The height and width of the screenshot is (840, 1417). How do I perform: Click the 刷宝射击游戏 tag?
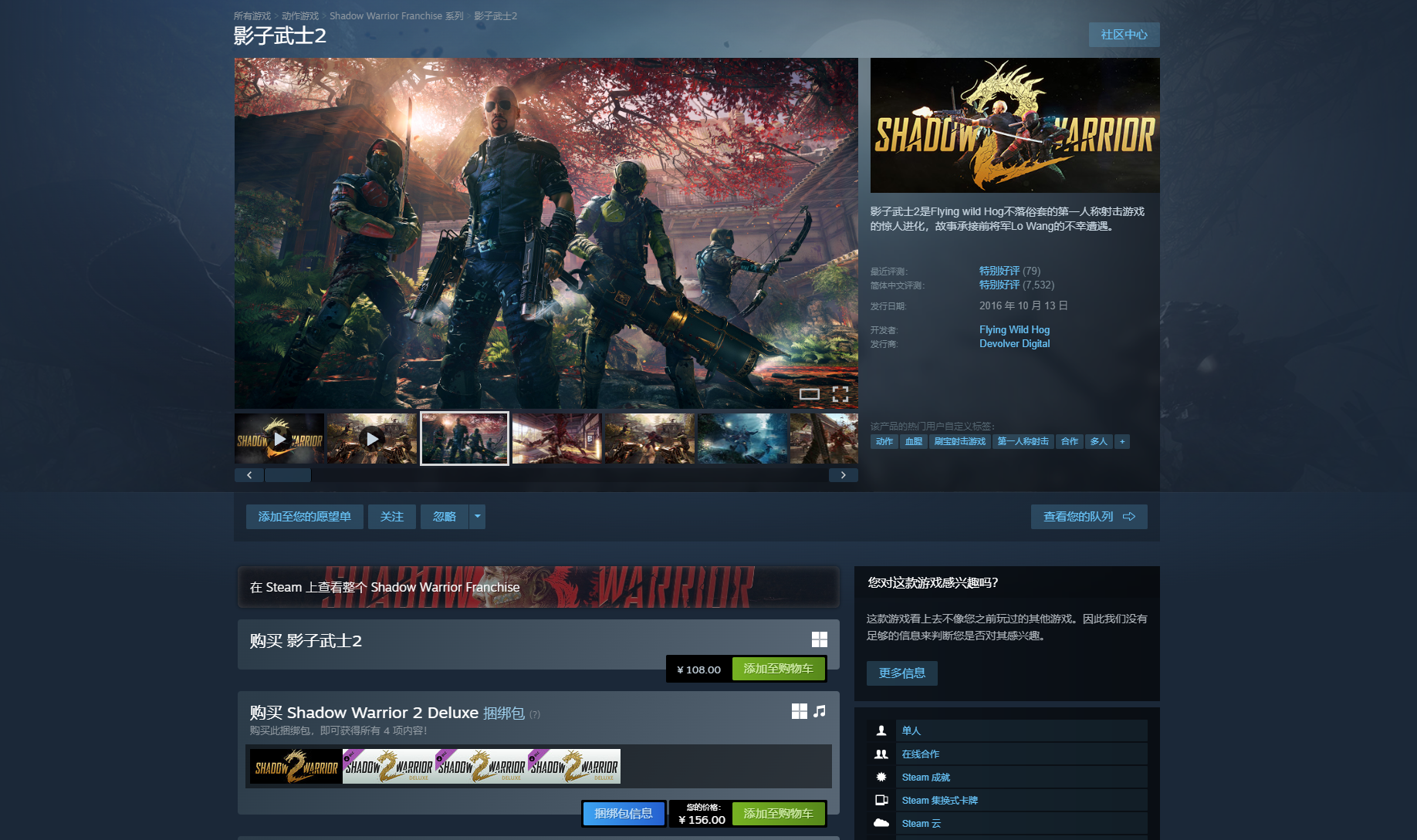[960, 441]
